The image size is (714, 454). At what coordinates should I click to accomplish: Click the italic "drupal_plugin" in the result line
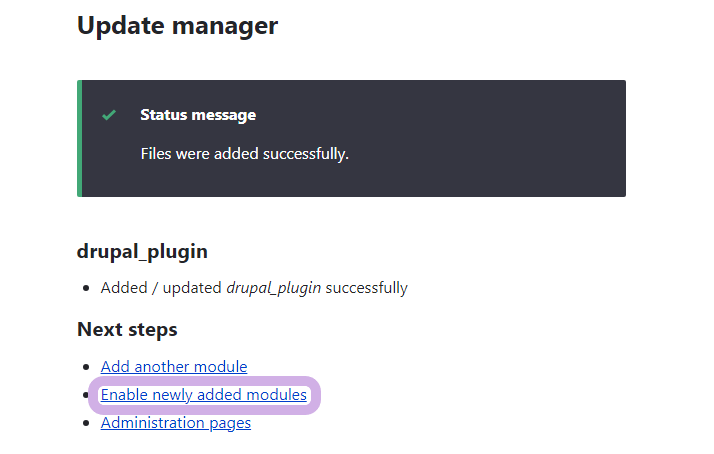coord(273,288)
